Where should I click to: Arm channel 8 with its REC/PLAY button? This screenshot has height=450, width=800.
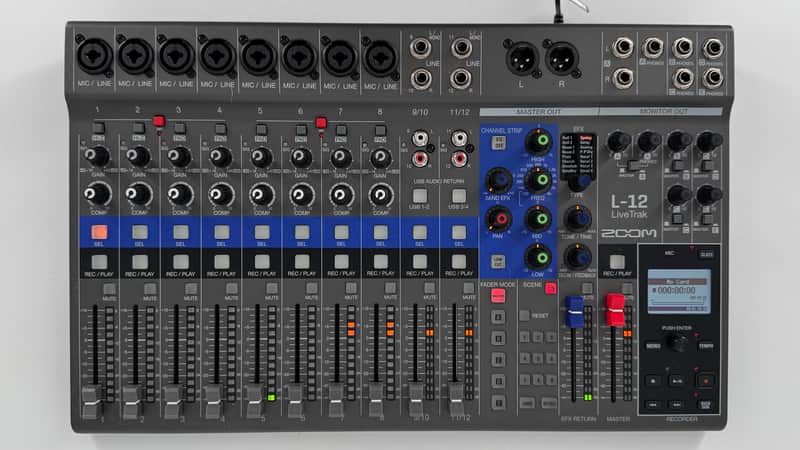point(381,262)
